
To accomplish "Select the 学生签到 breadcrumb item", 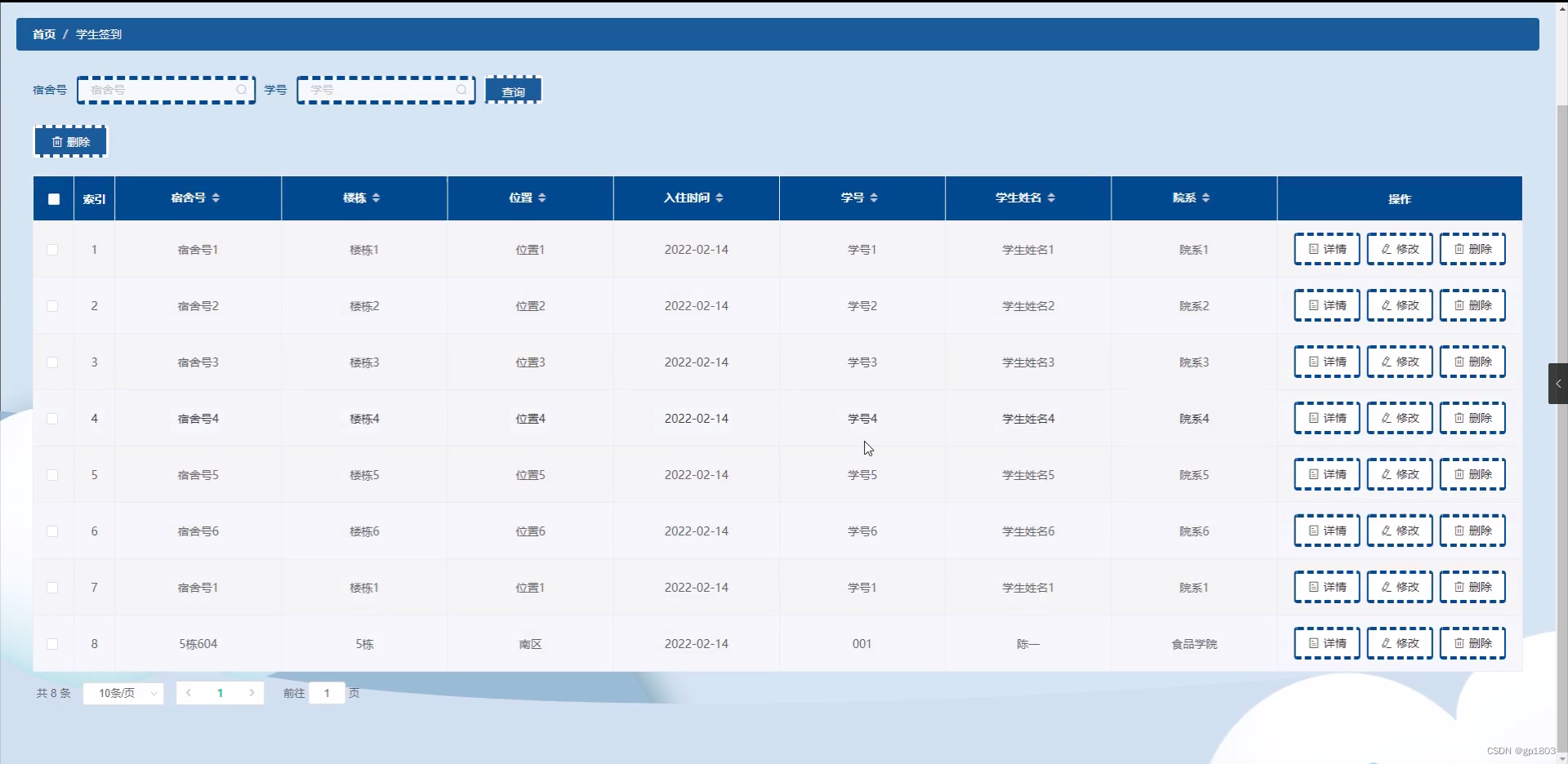I will [98, 34].
